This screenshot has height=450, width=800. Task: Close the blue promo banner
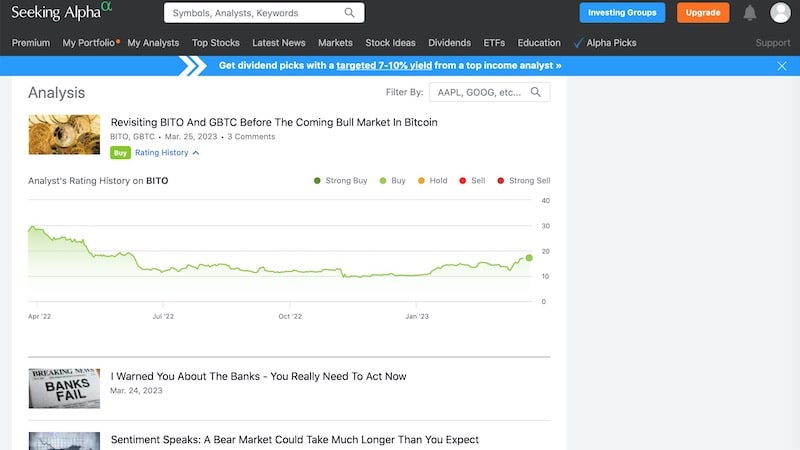(782, 66)
